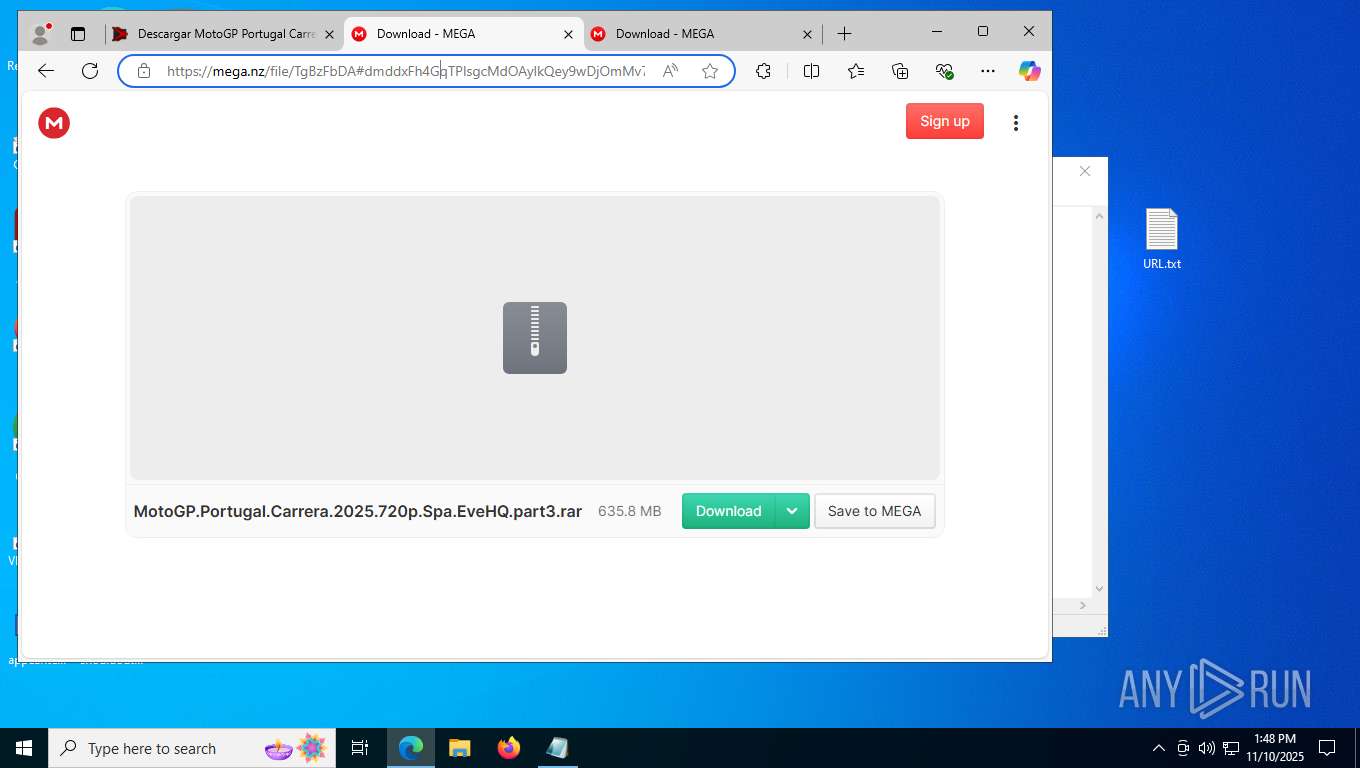Open Tab actions menu
This screenshot has width=1360, height=768.
coord(78,34)
